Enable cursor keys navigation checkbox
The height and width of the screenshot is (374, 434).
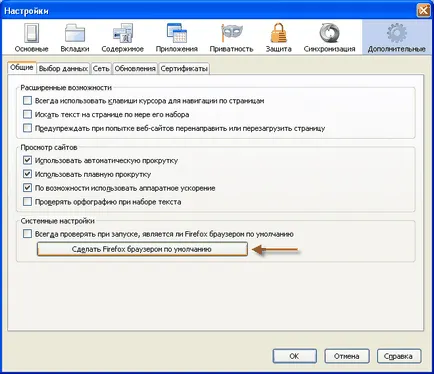pos(27,100)
